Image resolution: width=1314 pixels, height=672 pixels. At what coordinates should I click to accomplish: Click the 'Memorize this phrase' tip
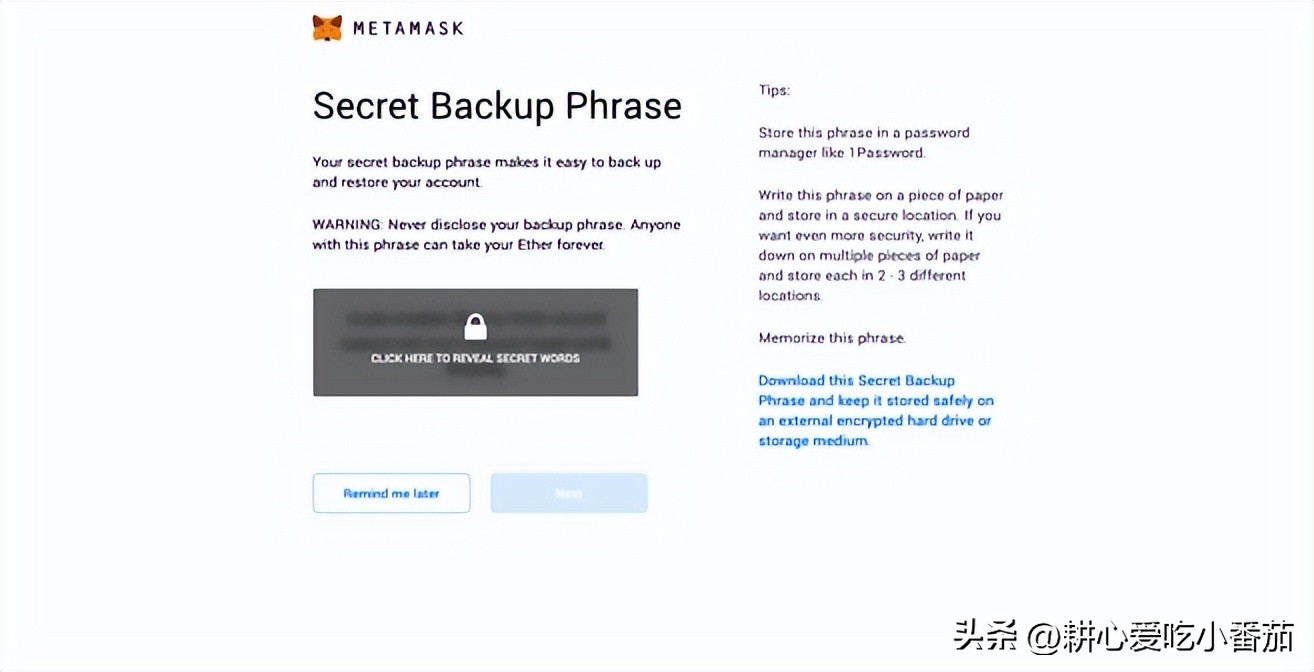831,338
